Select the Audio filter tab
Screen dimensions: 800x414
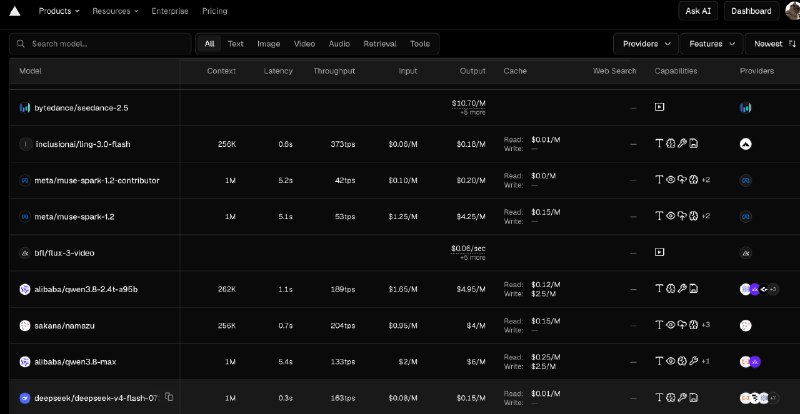[x=339, y=44]
